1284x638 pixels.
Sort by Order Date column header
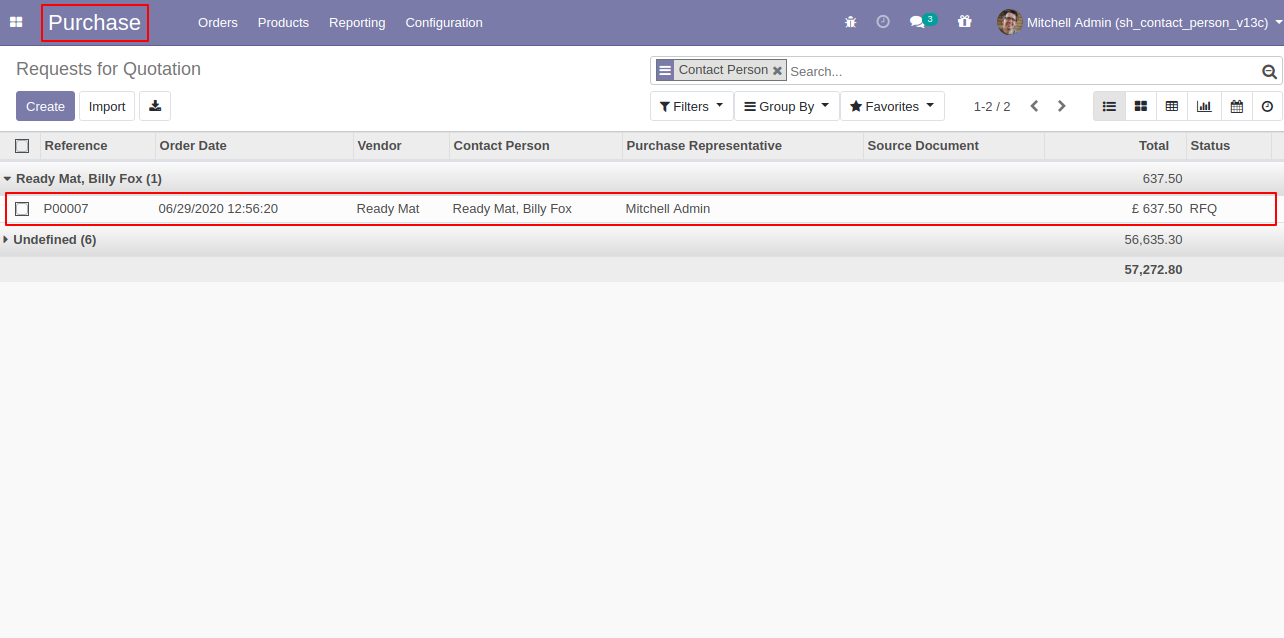(x=255, y=146)
